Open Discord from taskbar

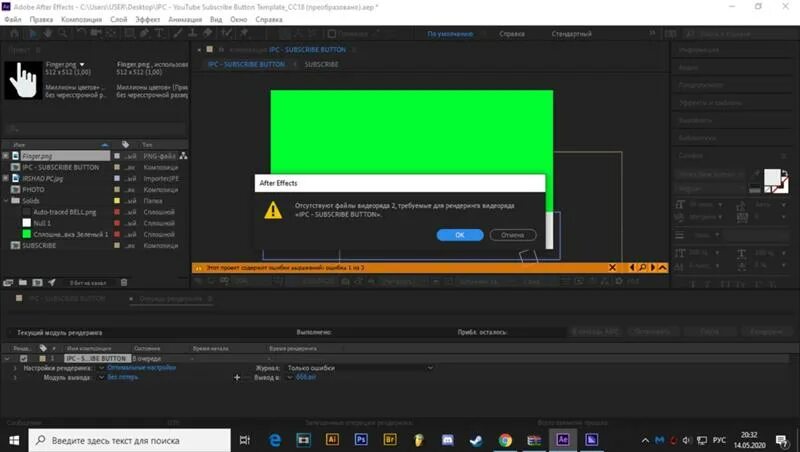pos(447,440)
